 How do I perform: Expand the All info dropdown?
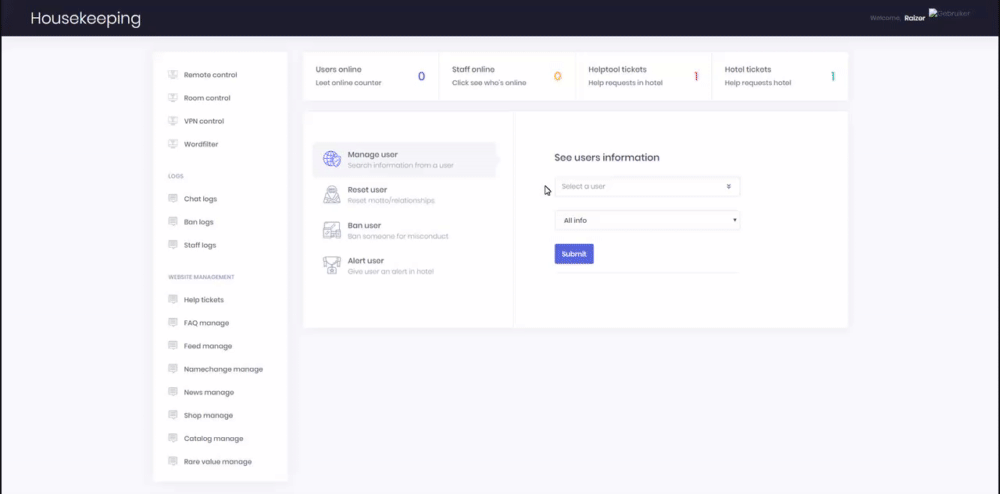647,220
